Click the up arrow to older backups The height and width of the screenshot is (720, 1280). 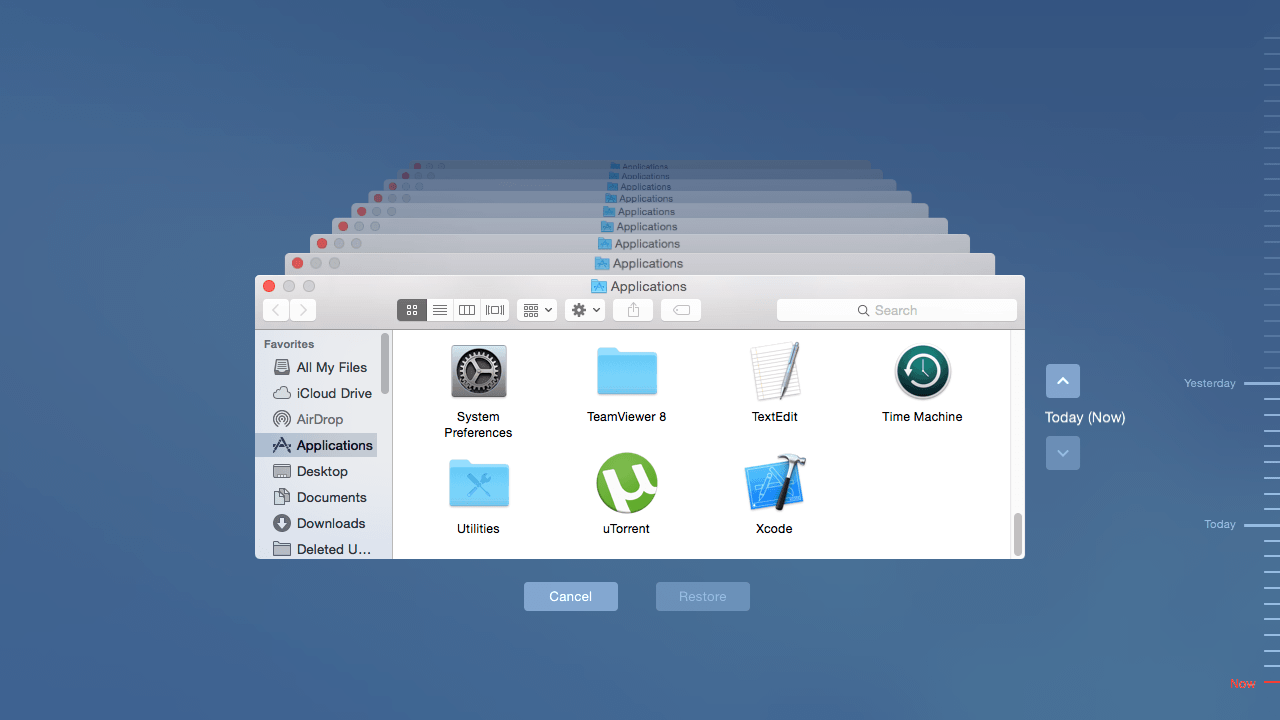click(x=1062, y=381)
